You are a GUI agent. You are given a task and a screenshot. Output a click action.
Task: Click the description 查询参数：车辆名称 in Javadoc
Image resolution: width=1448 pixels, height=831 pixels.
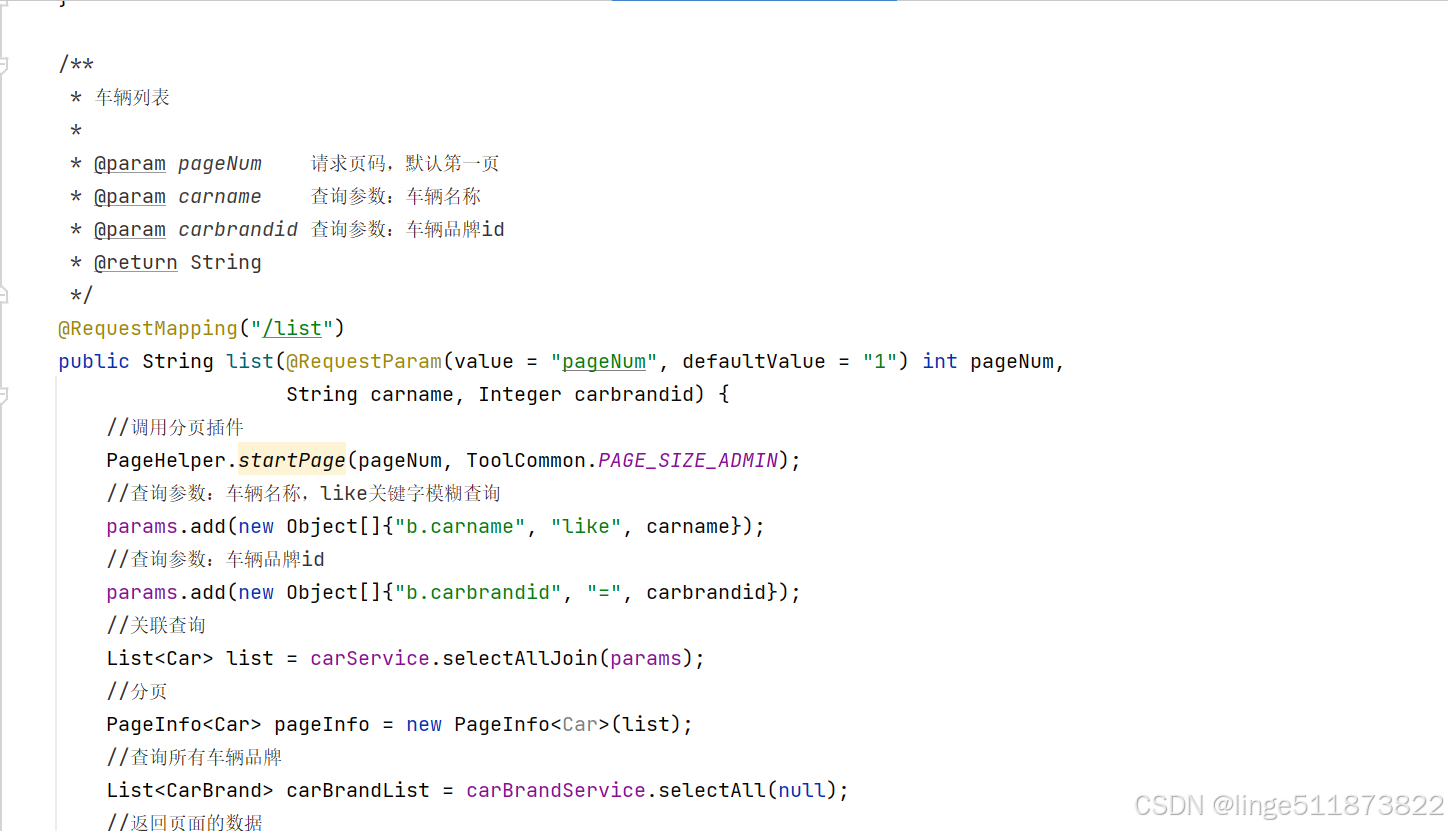coord(396,197)
